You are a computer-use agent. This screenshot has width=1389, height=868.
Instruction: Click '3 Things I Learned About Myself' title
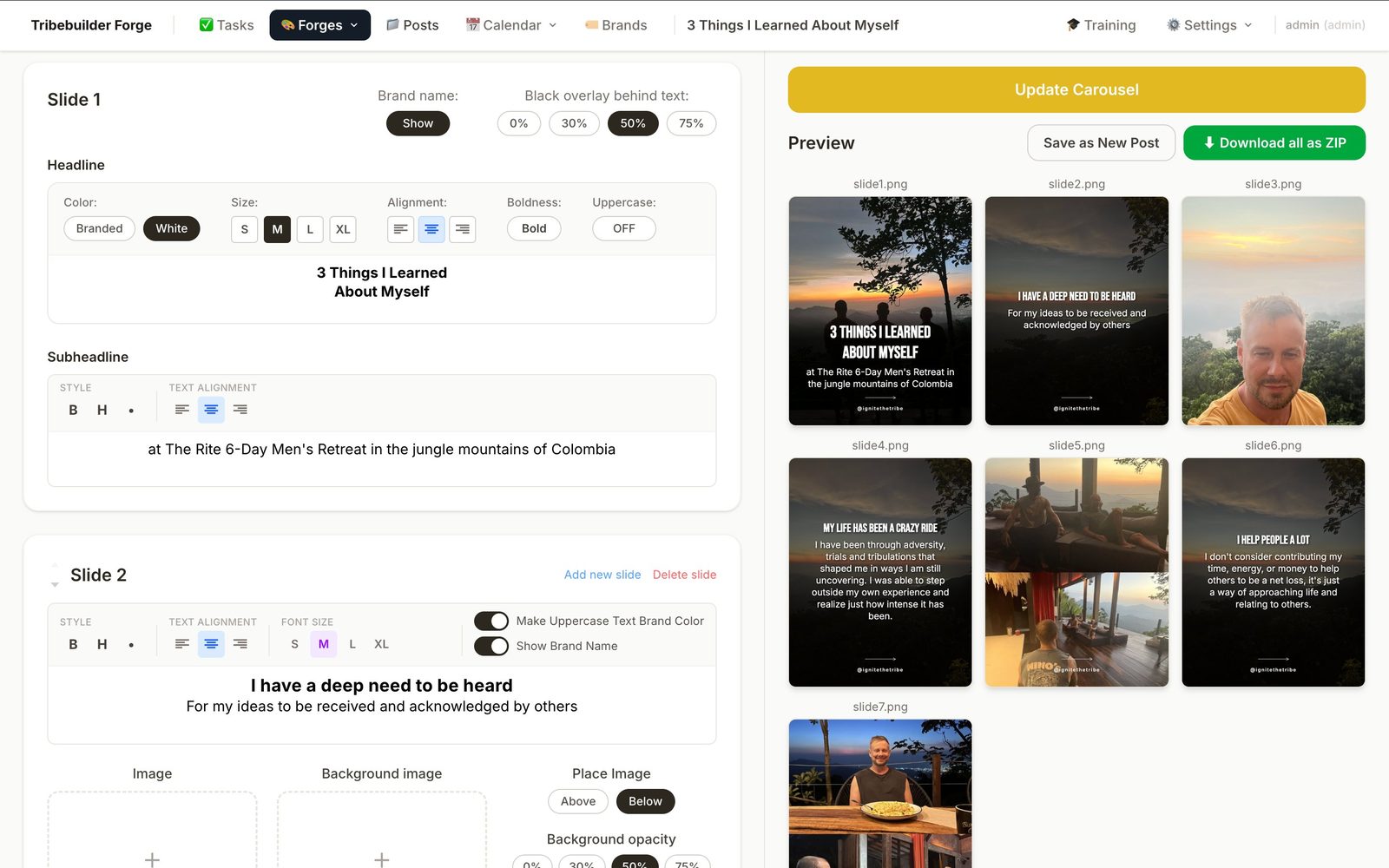click(x=793, y=25)
